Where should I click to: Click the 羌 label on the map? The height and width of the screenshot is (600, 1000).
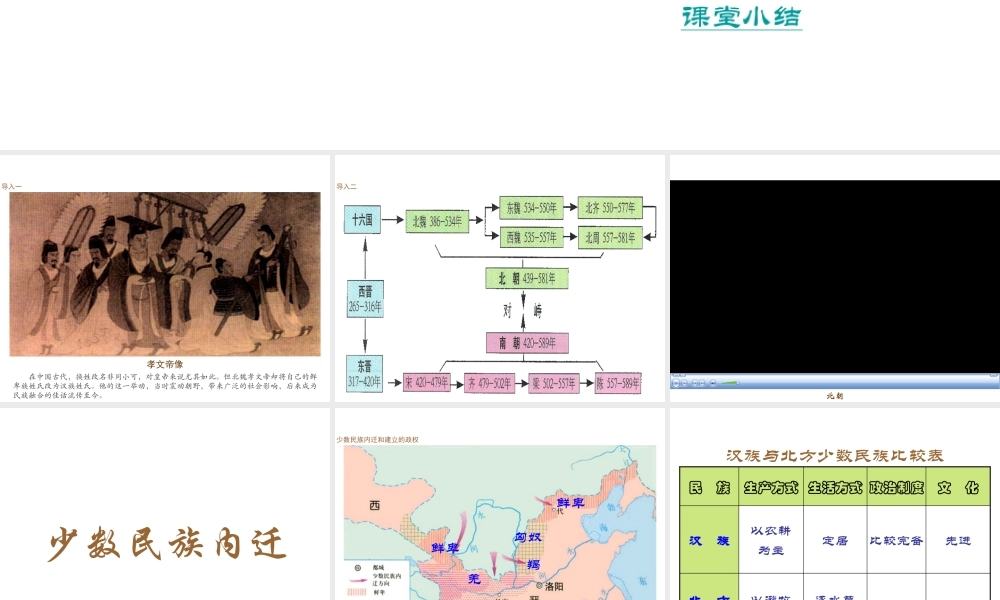(474, 578)
